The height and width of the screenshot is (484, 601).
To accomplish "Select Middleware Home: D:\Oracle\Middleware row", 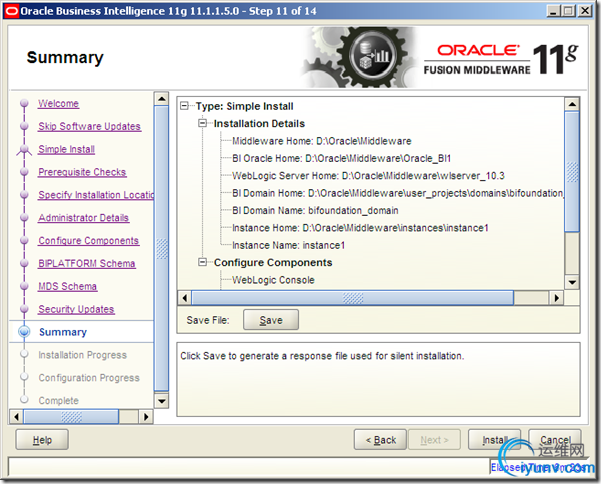I will tap(322, 141).
